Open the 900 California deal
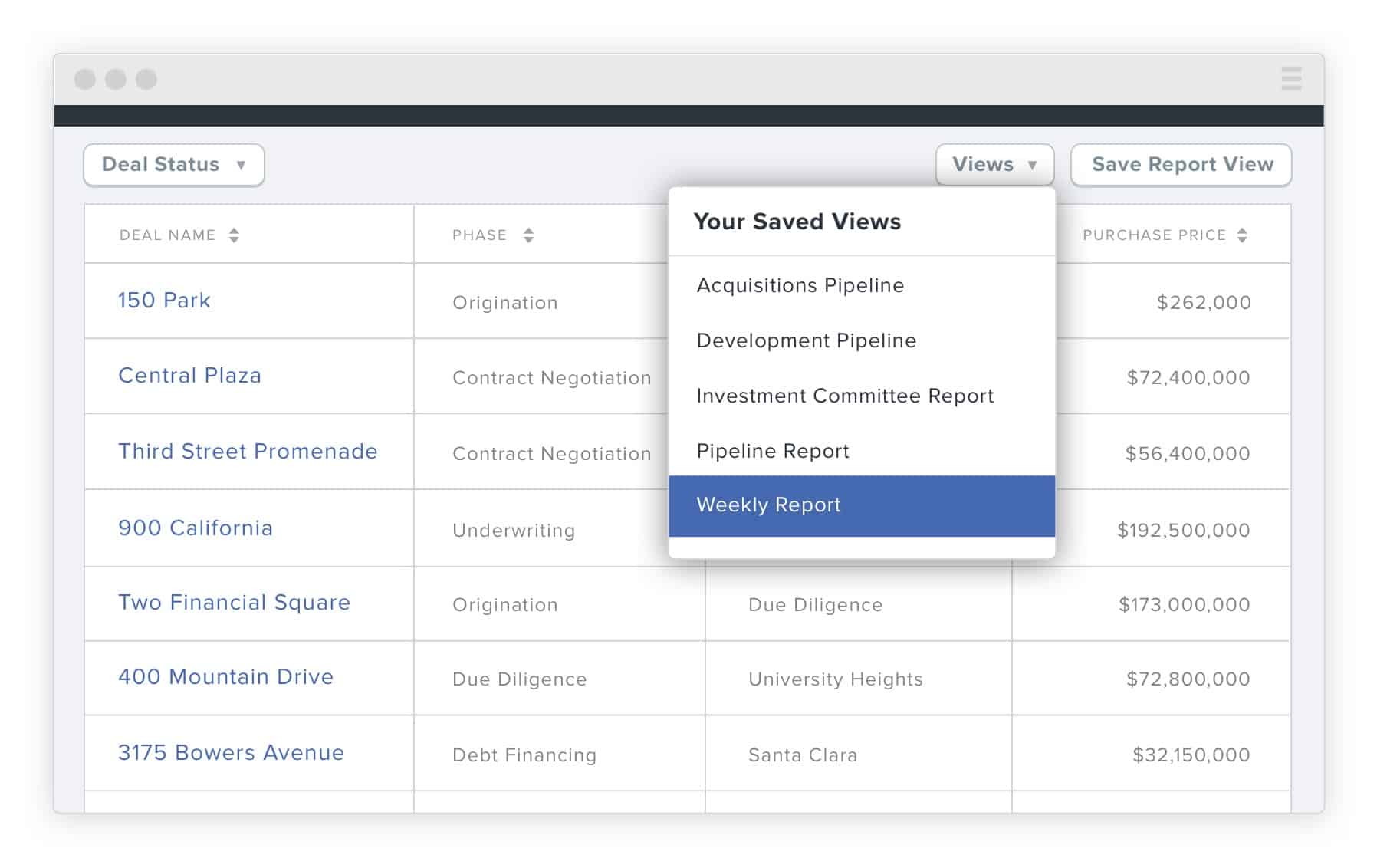The width and height of the screenshot is (1377, 868). 196,528
